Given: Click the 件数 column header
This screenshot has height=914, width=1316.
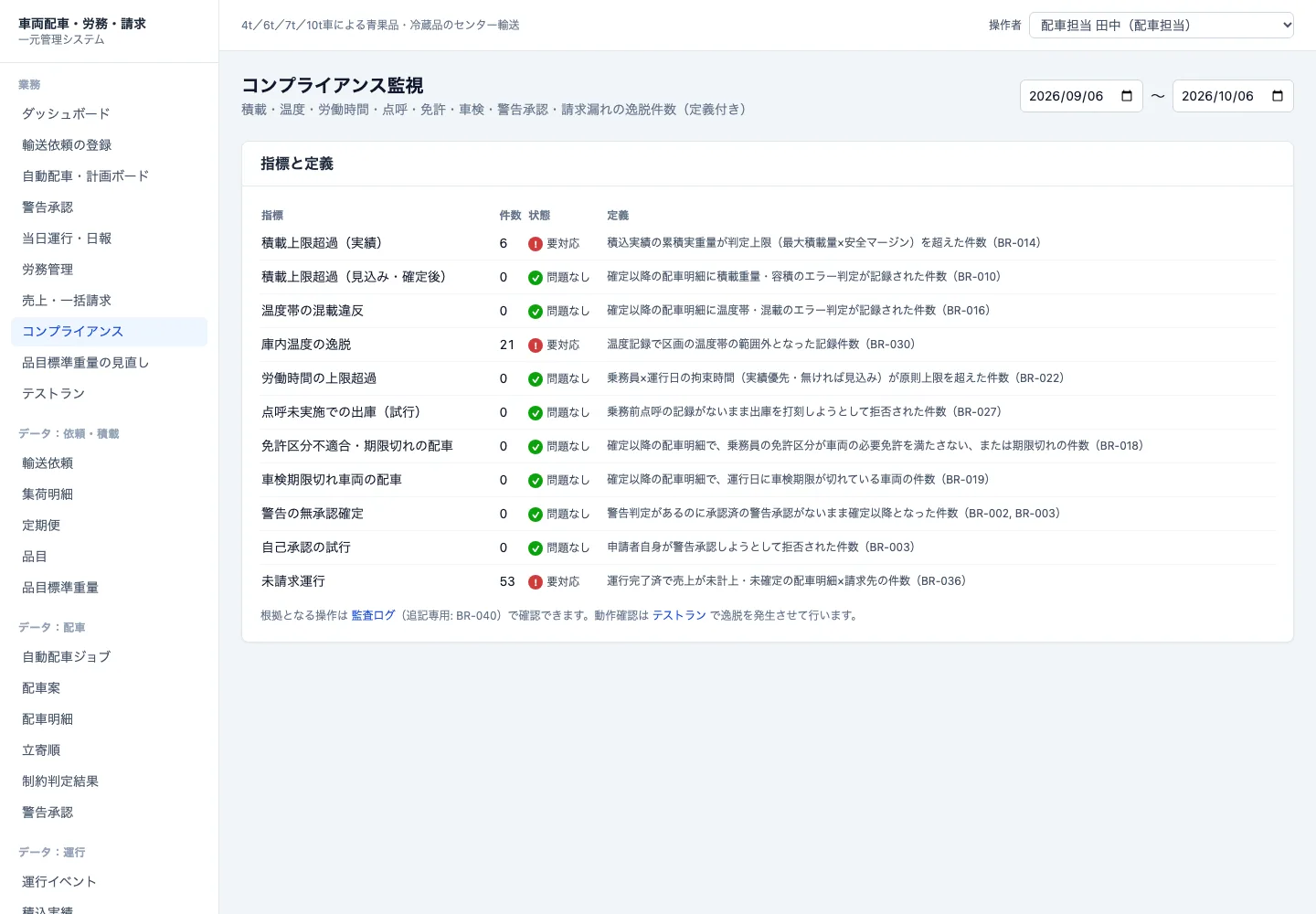Looking at the screenshot, I should pos(510,216).
